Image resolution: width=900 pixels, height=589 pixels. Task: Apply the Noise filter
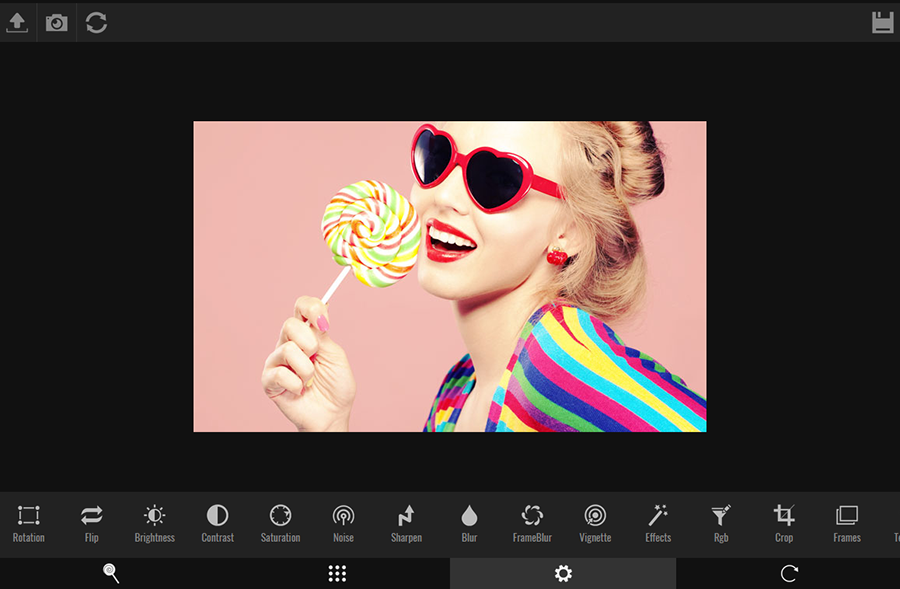(343, 520)
